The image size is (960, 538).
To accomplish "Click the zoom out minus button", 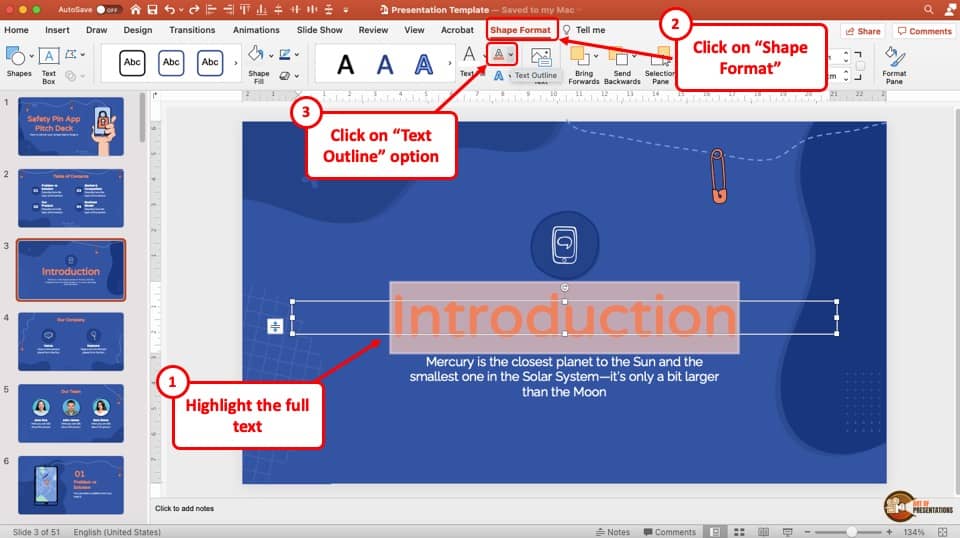I will coord(807,532).
